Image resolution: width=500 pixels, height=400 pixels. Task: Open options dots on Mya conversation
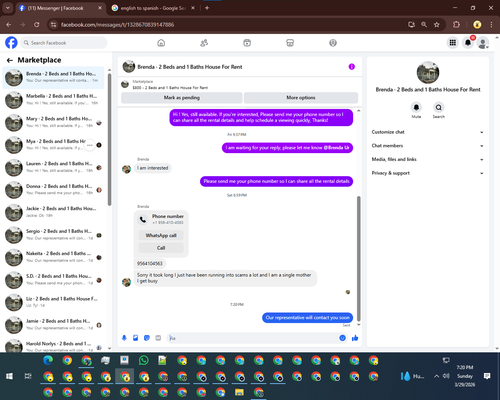click(89, 145)
